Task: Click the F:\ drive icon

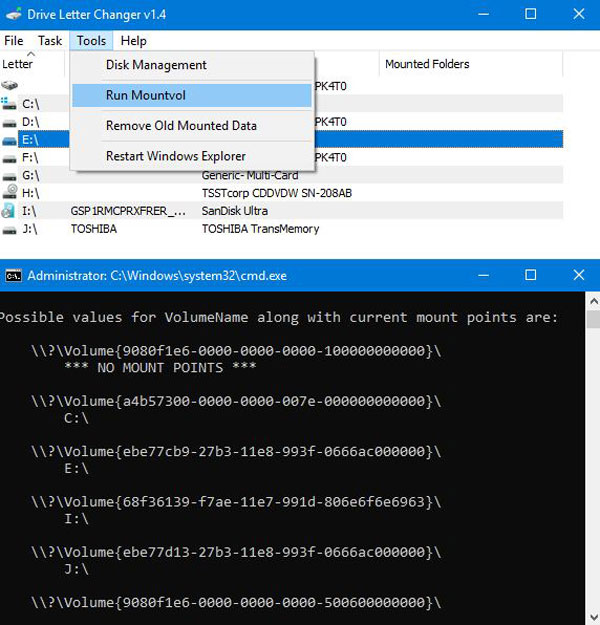Action: click(9, 157)
